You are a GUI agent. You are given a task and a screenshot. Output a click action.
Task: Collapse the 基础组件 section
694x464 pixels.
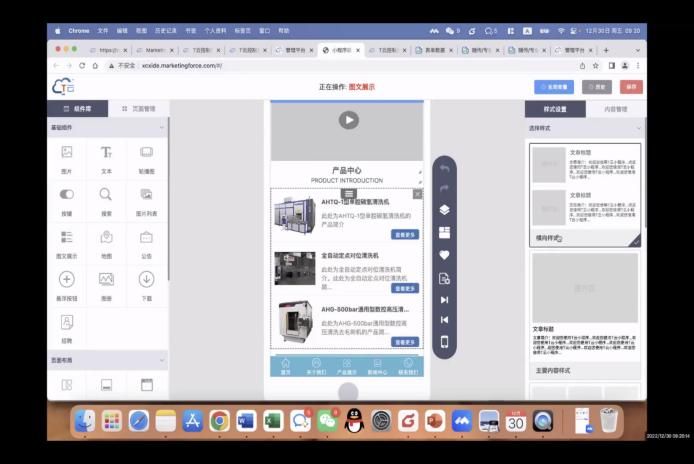point(163,128)
